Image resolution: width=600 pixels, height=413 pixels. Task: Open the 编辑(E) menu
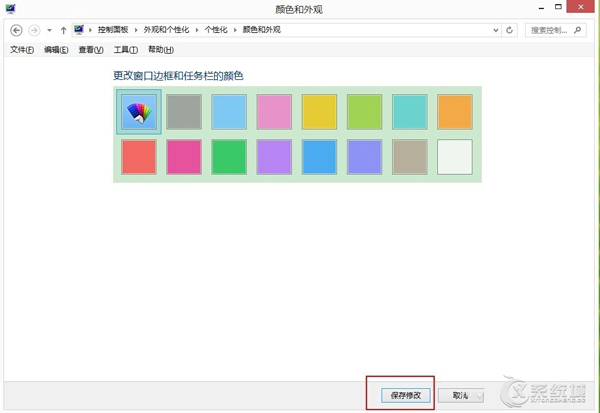click(x=56, y=50)
